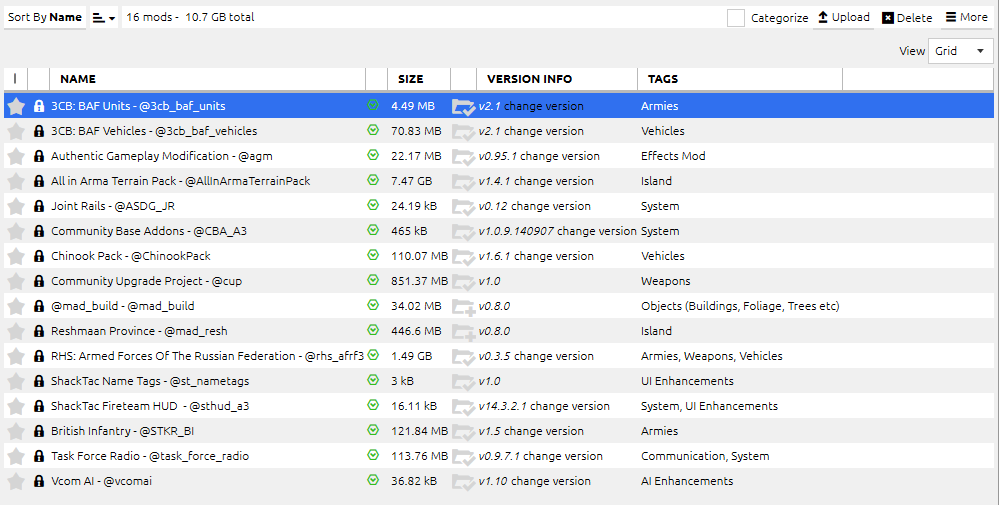The width and height of the screenshot is (999, 505).
Task: Click green status icon for 3CB: BAF Vehicles
Action: tap(373, 130)
